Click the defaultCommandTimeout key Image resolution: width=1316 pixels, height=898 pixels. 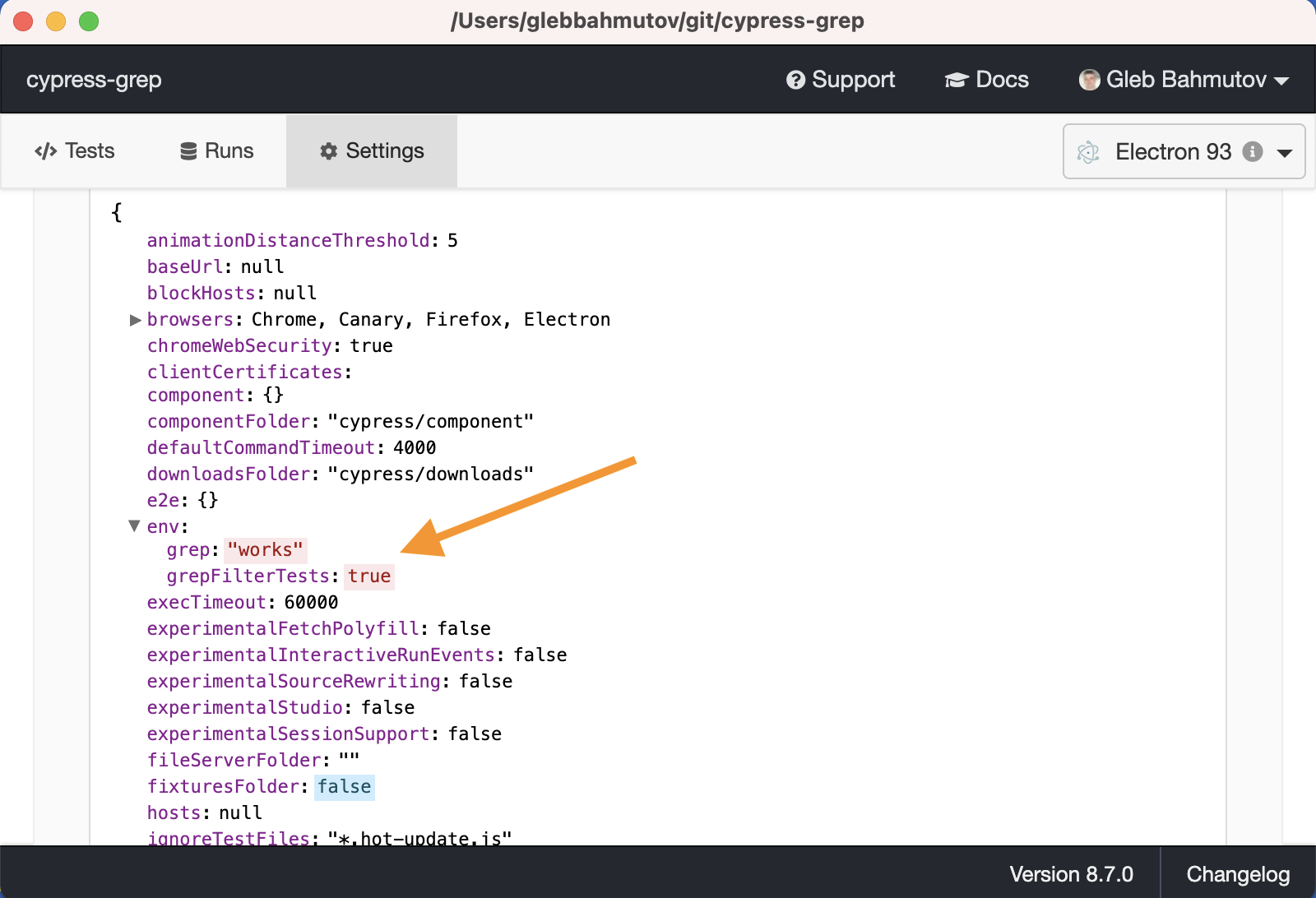pos(262,447)
